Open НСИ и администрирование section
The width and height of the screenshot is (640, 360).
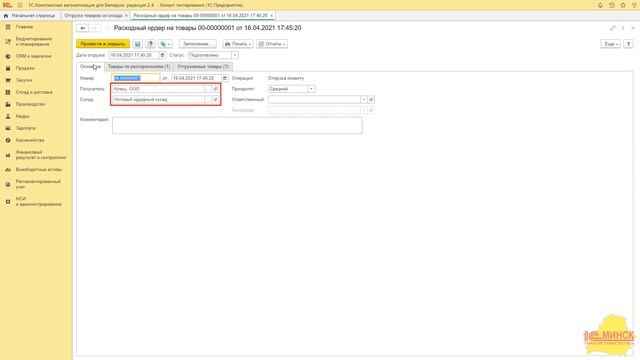[38, 202]
